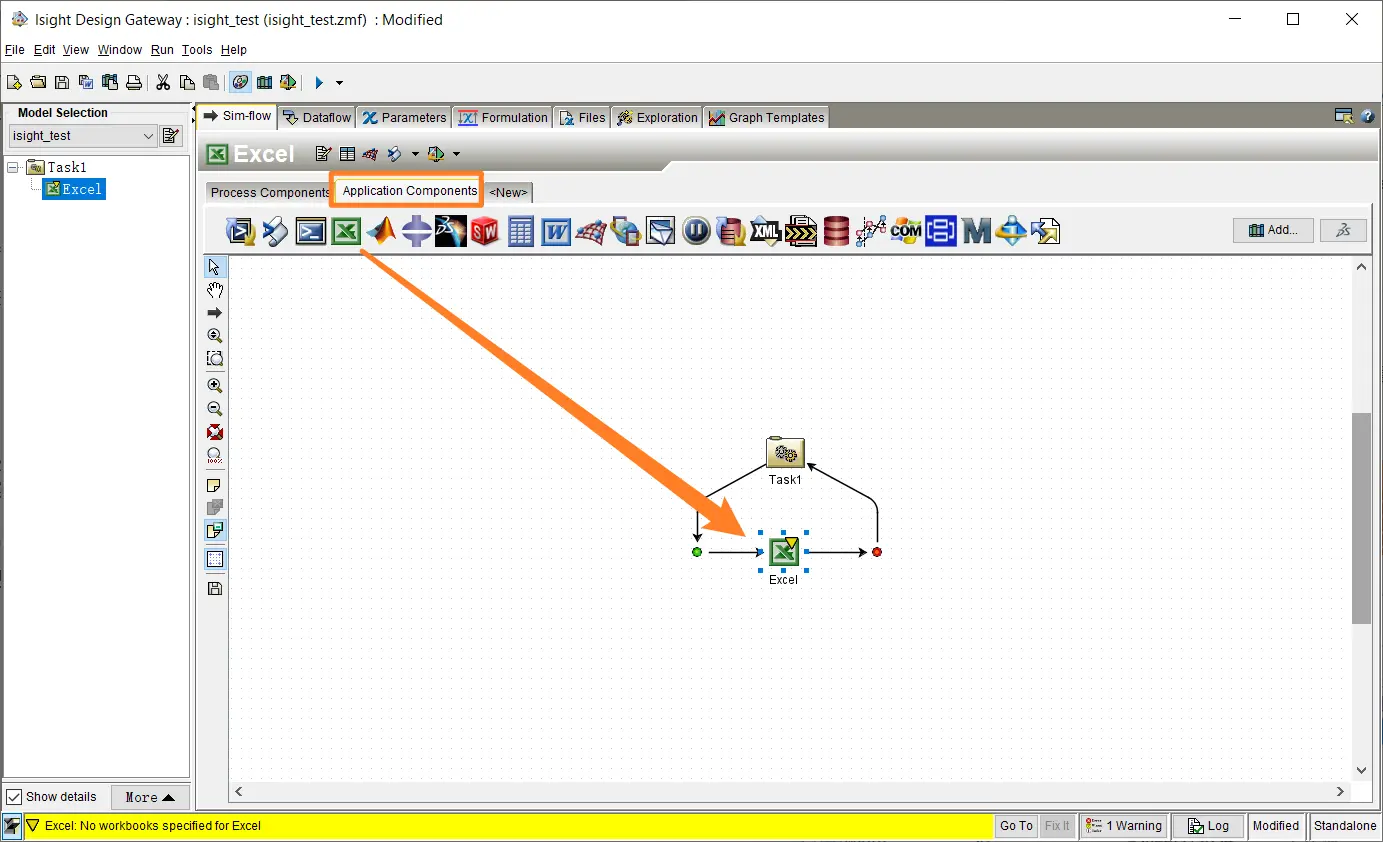The image size is (1383, 842).
Task: Select the XML component icon
Action: click(x=765, y=232)
